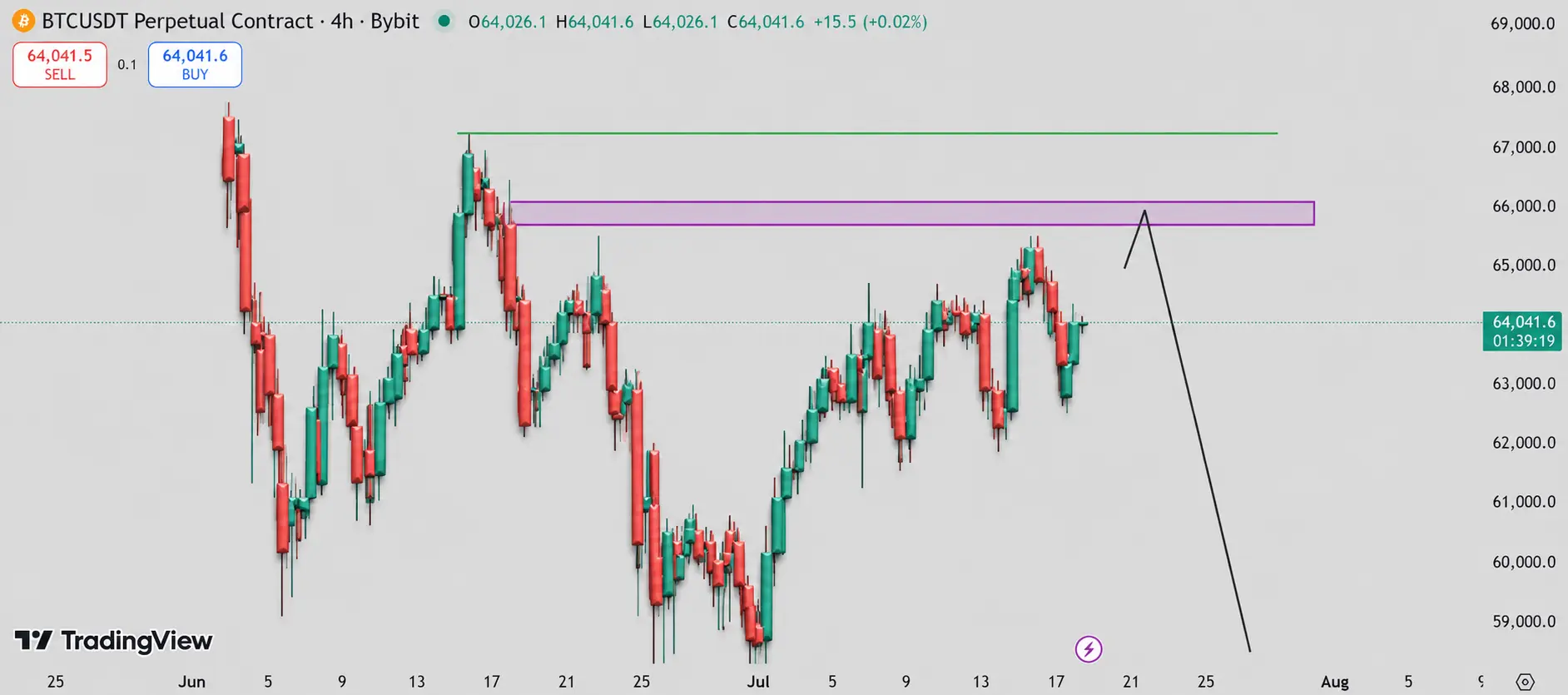
Task: Click the 66,000.0 price axis label
Action: (1523, 206)
